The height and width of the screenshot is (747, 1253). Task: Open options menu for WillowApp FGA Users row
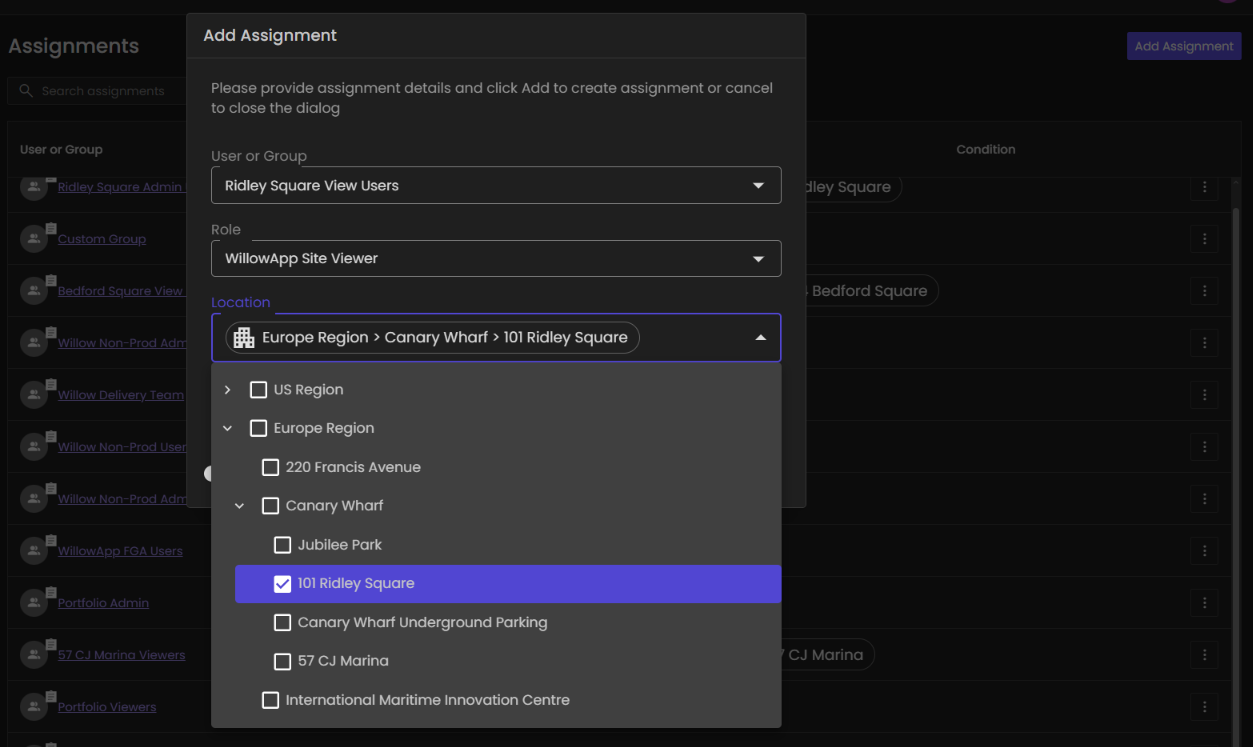pos(1204,551)
